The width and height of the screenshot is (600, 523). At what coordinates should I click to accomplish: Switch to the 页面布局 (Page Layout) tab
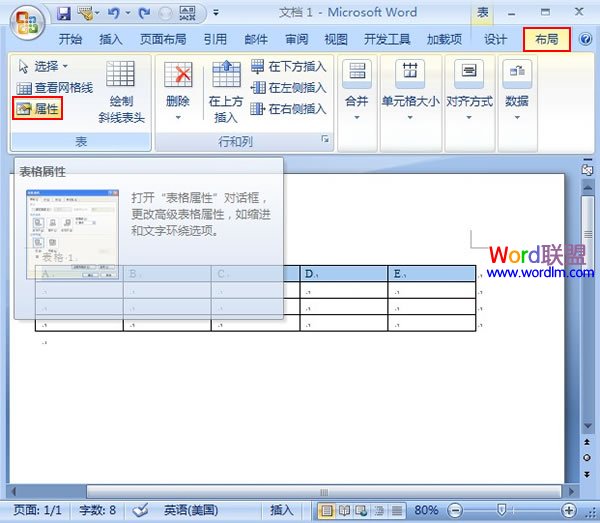[x=163, y=39]
